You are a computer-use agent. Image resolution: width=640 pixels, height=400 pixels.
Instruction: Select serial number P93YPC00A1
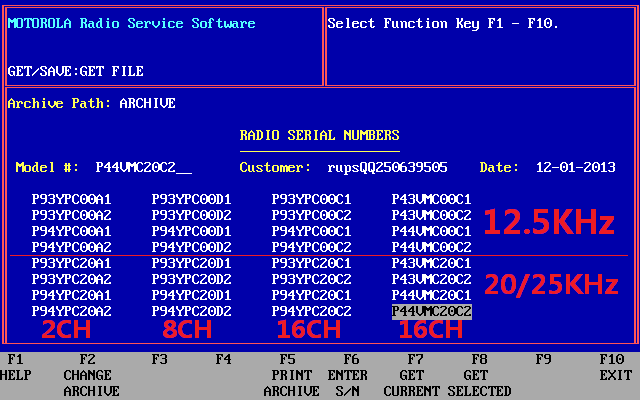coord(71,199)
